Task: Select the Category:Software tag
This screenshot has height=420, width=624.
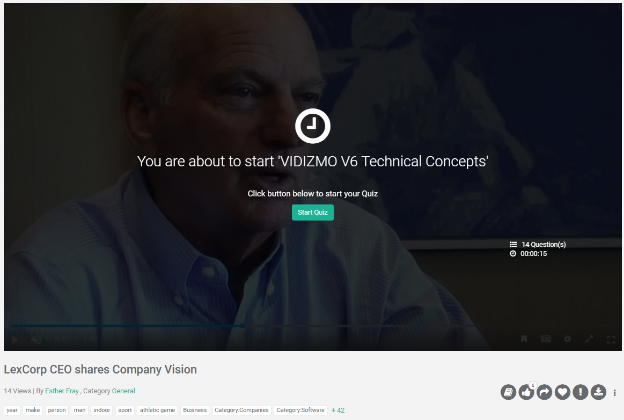Action: (300, 410)
